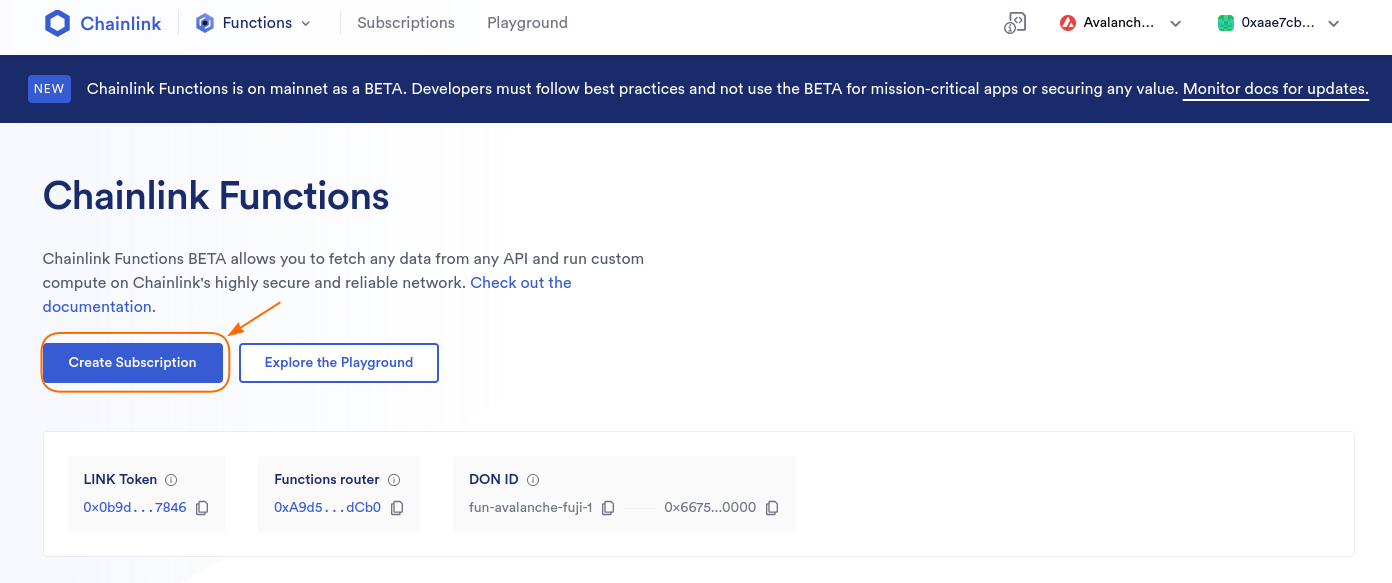Open the wallet account dropdown chevron
This screenshot has width=1392, height=583.
coord(1333,24)
